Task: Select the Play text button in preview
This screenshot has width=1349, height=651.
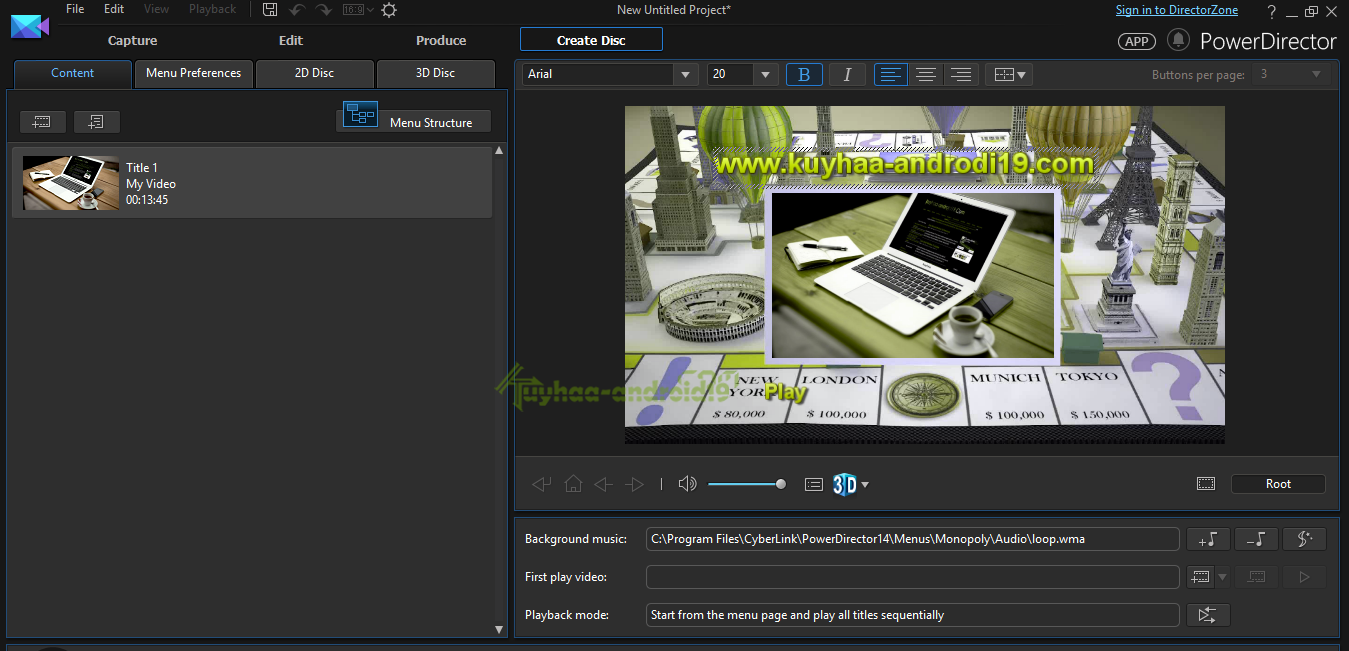Action: pos(785,392)
